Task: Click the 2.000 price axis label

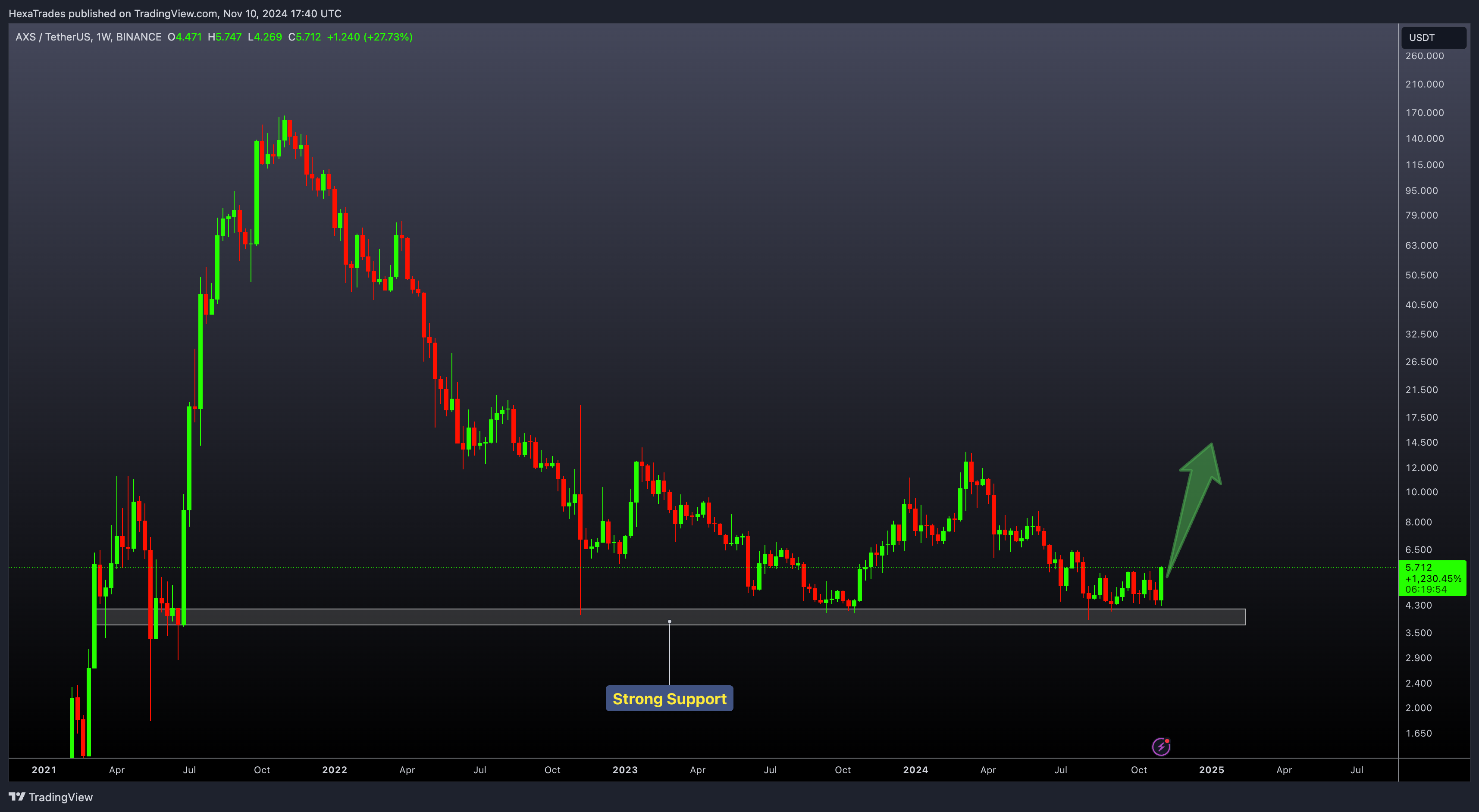Action: tap(1419, 708)
